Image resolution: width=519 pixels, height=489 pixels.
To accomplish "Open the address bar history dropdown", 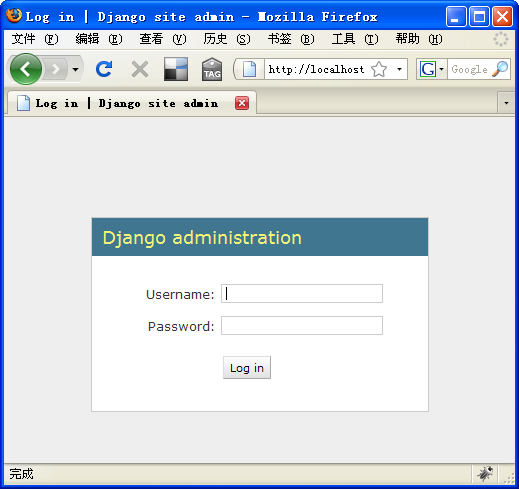I will (399, 69).
